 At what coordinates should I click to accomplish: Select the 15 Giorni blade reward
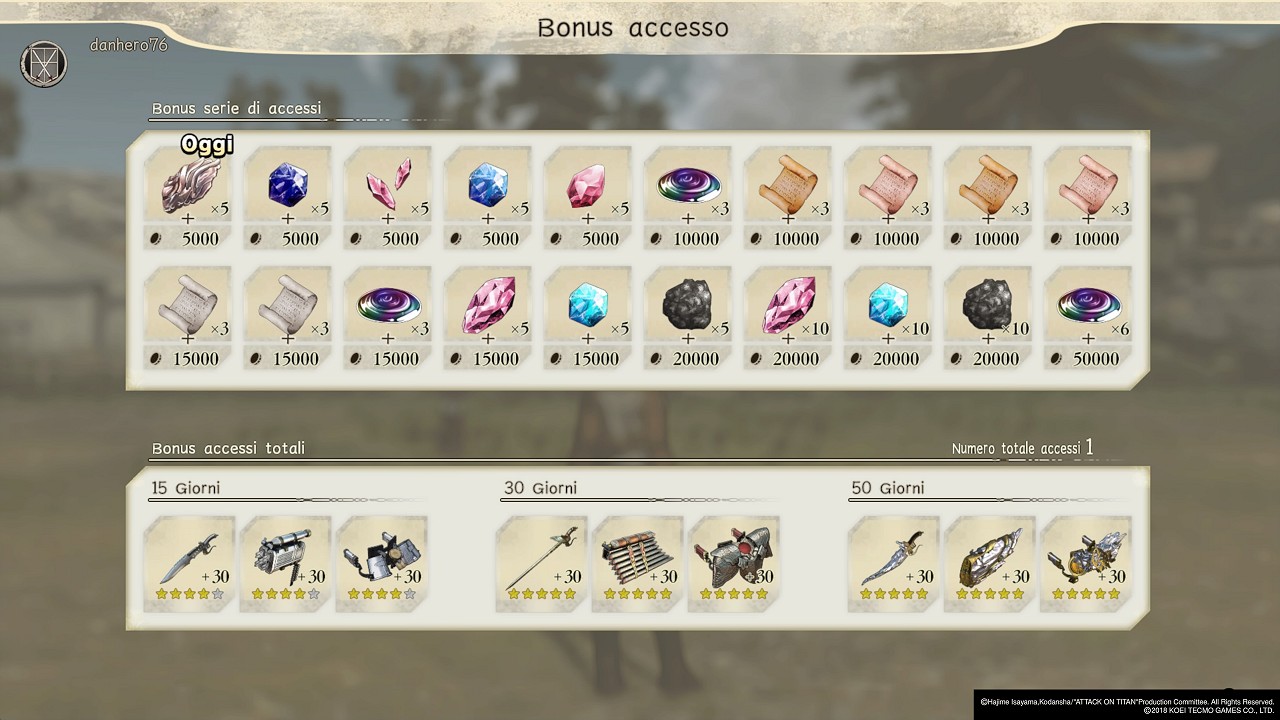click(x=189, y=560)
